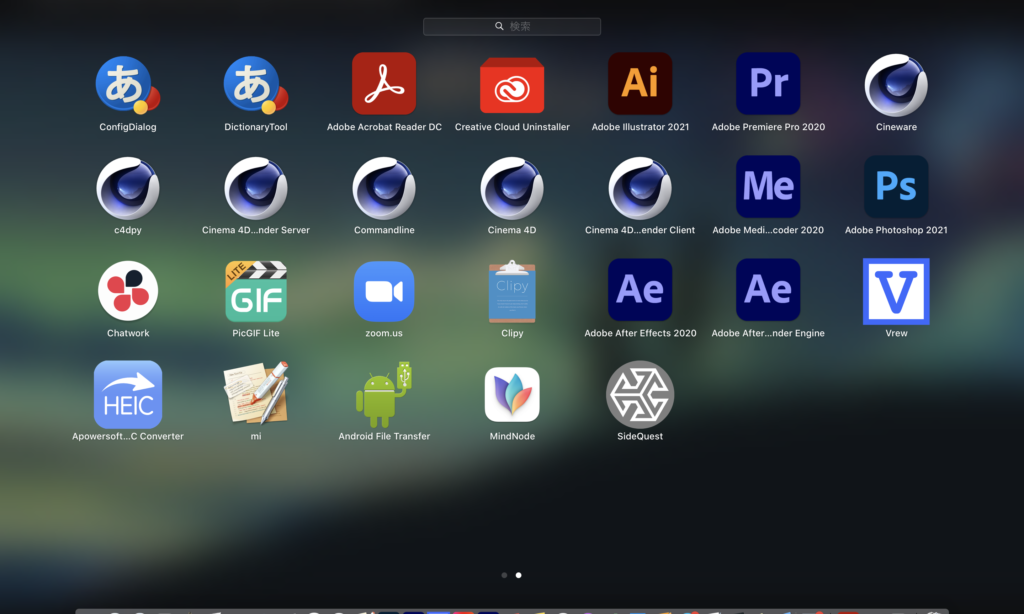Open Adobe Photoshop 2021
This screenshot has width=1024, height=614.
(x=896, y=187)
